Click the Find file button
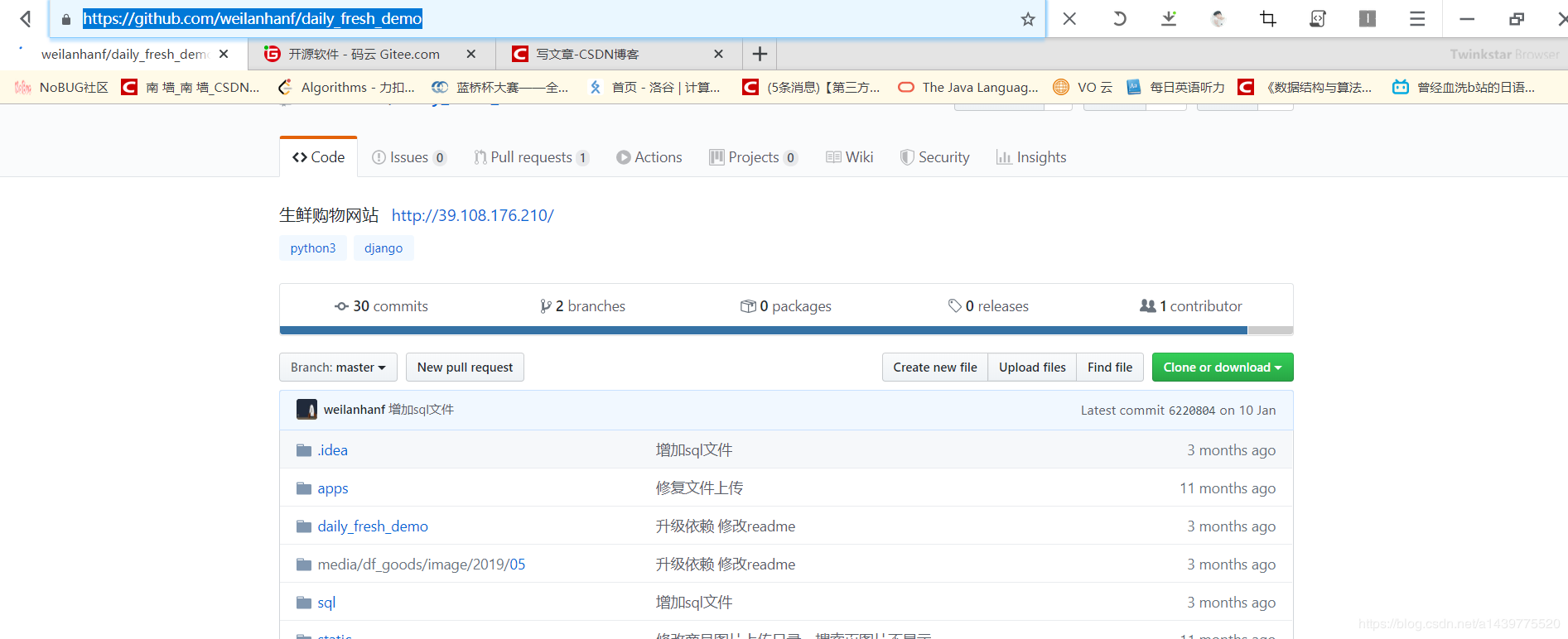 pos(1110,368)
